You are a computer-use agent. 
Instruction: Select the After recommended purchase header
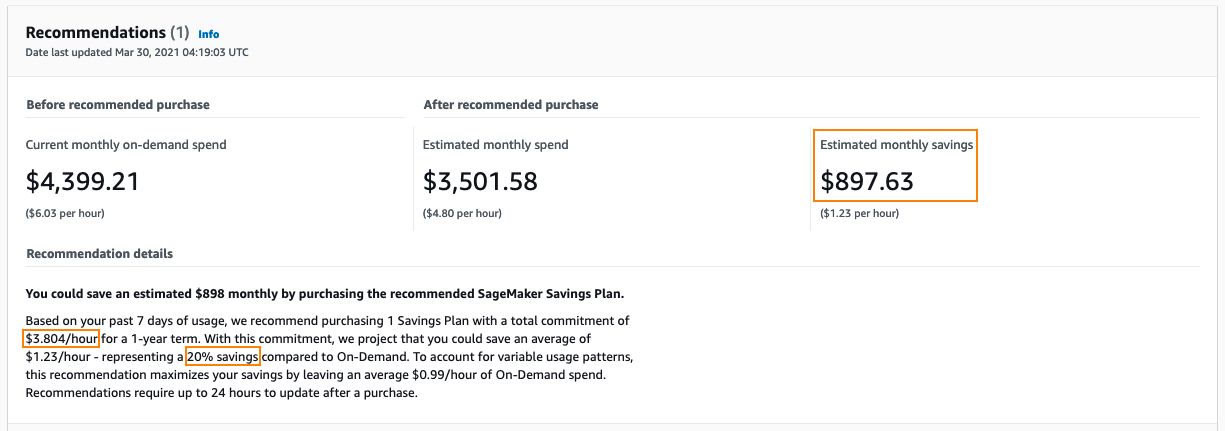point(510,104)
